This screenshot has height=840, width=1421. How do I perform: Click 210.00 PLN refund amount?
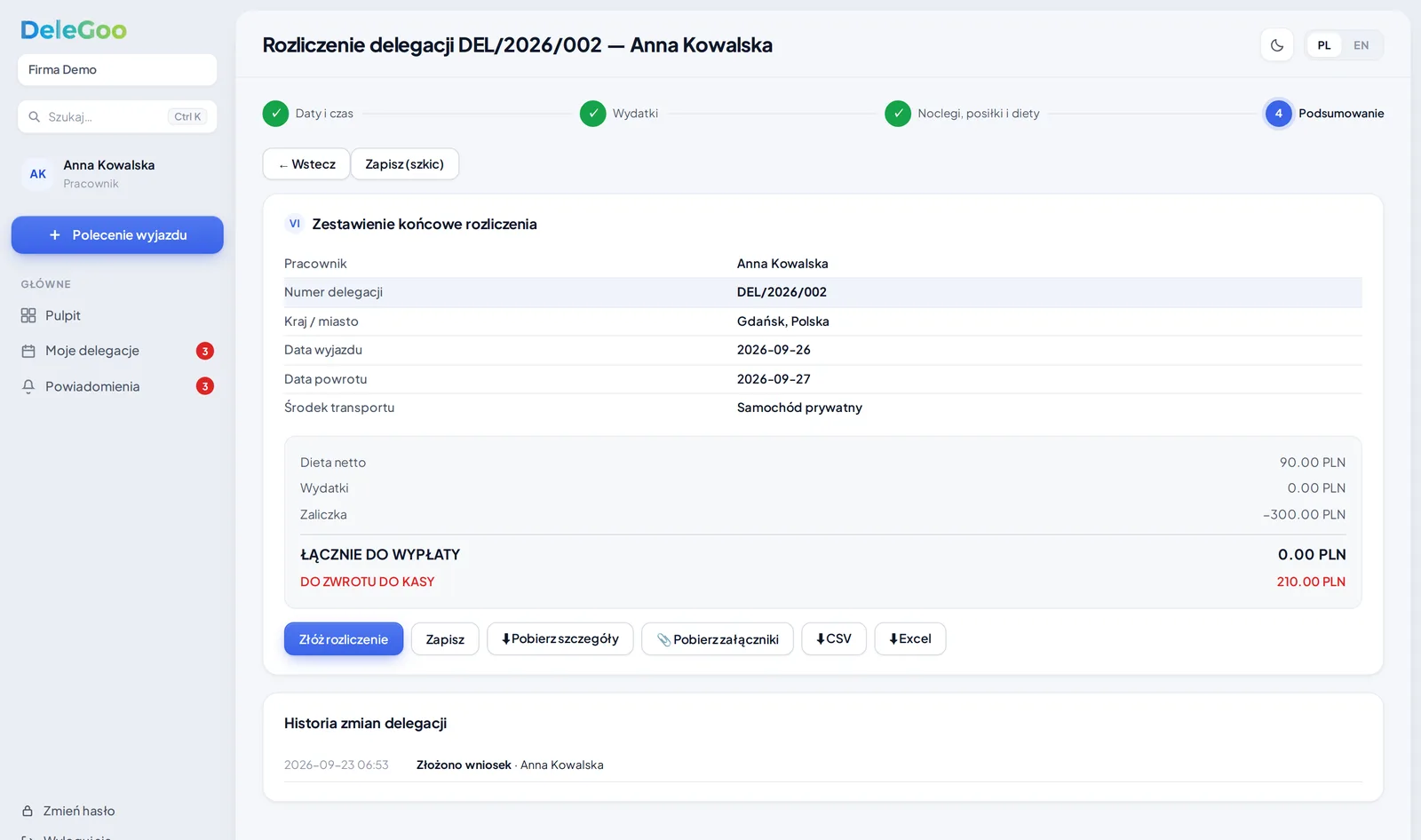(1311, 582)
